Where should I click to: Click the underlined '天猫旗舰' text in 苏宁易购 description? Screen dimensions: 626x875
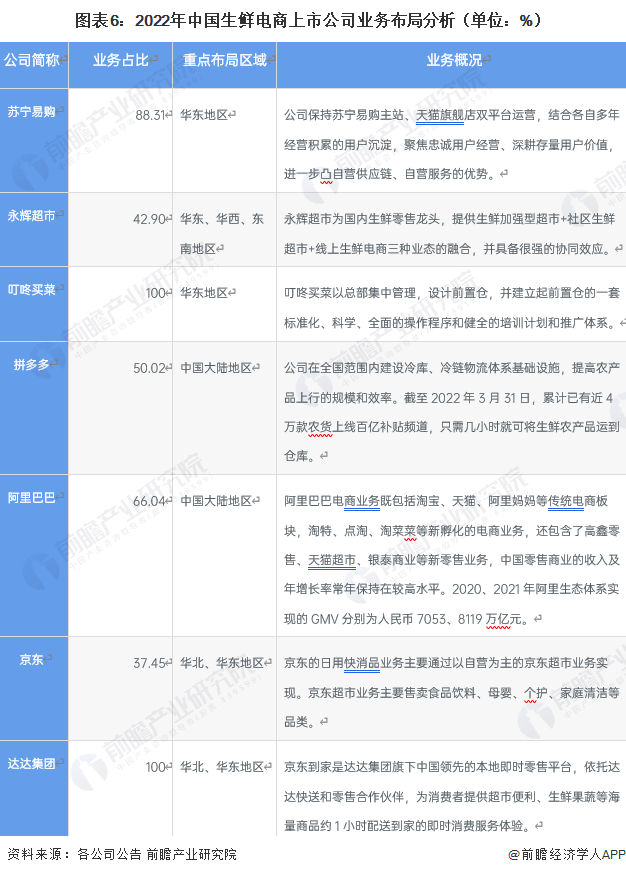(440, 115)
